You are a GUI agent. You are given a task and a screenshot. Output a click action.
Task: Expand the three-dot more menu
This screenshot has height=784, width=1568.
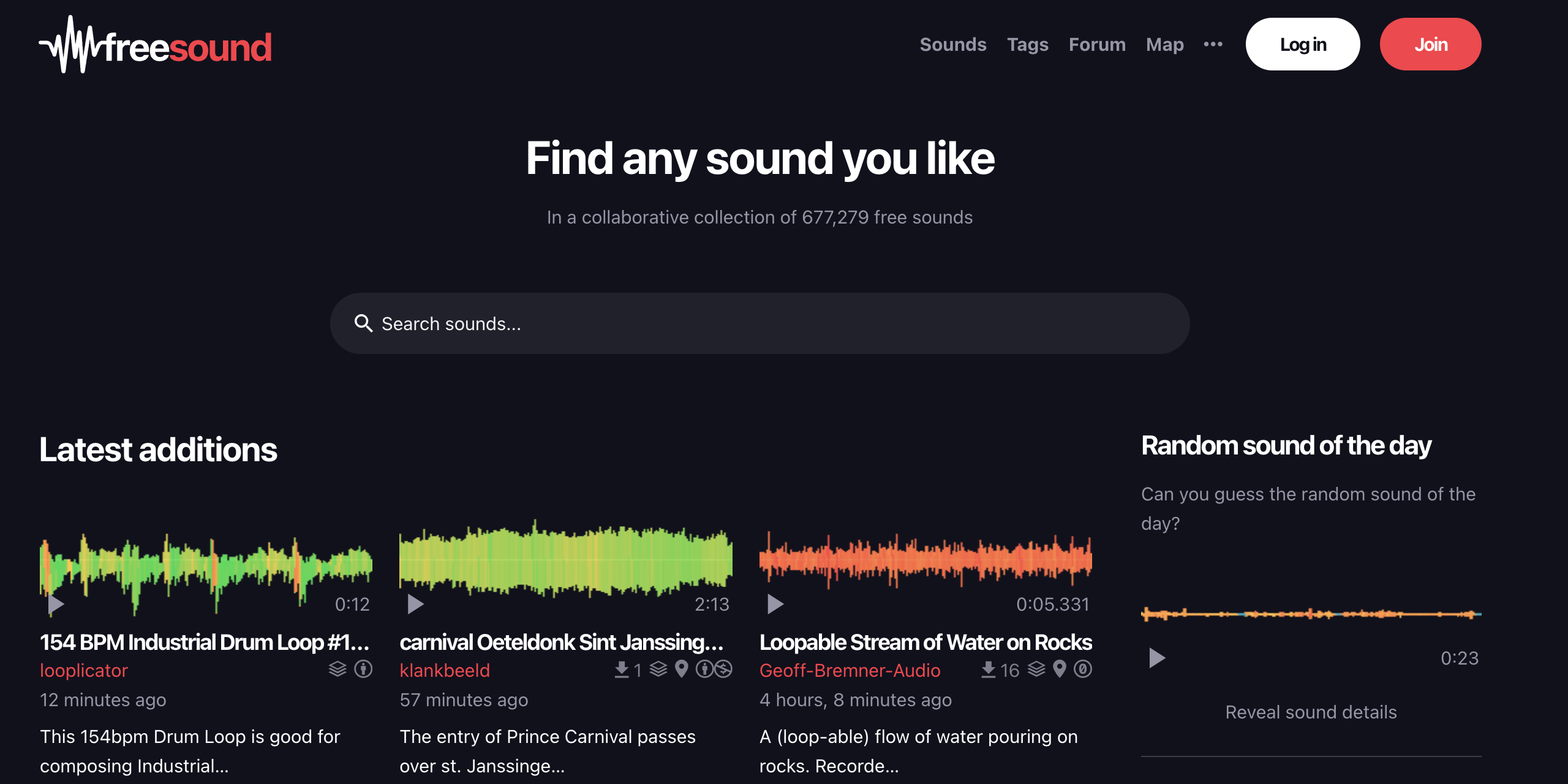(1213, 44)
